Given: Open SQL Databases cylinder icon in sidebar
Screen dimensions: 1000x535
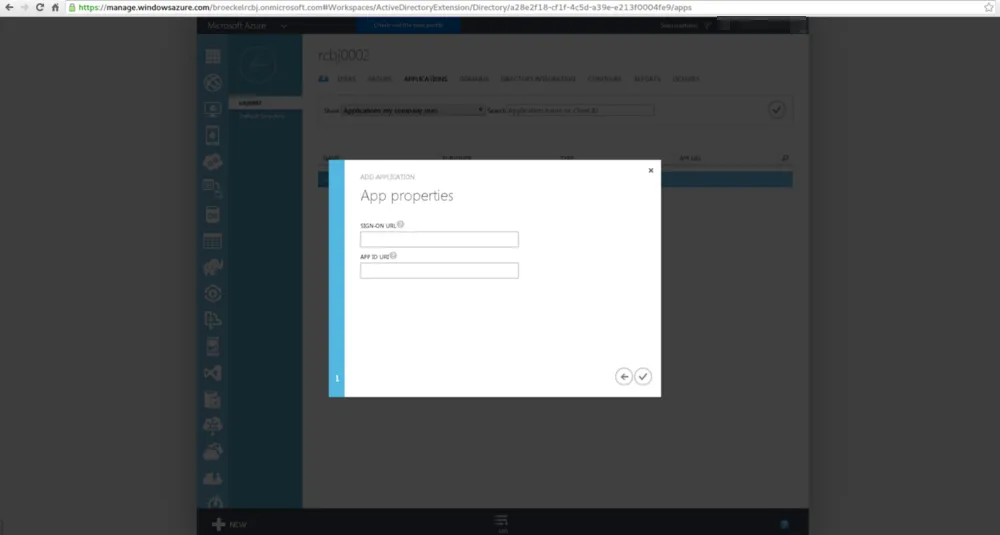Looking at the screenshot, I should pos(212,214).
